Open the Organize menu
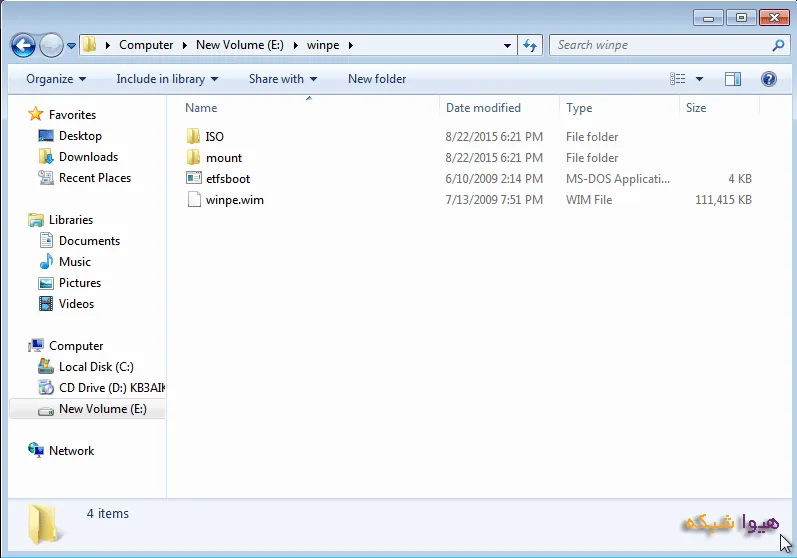This screenshot has width=797, height=558. pyautogui.click(x=56, y=79)
